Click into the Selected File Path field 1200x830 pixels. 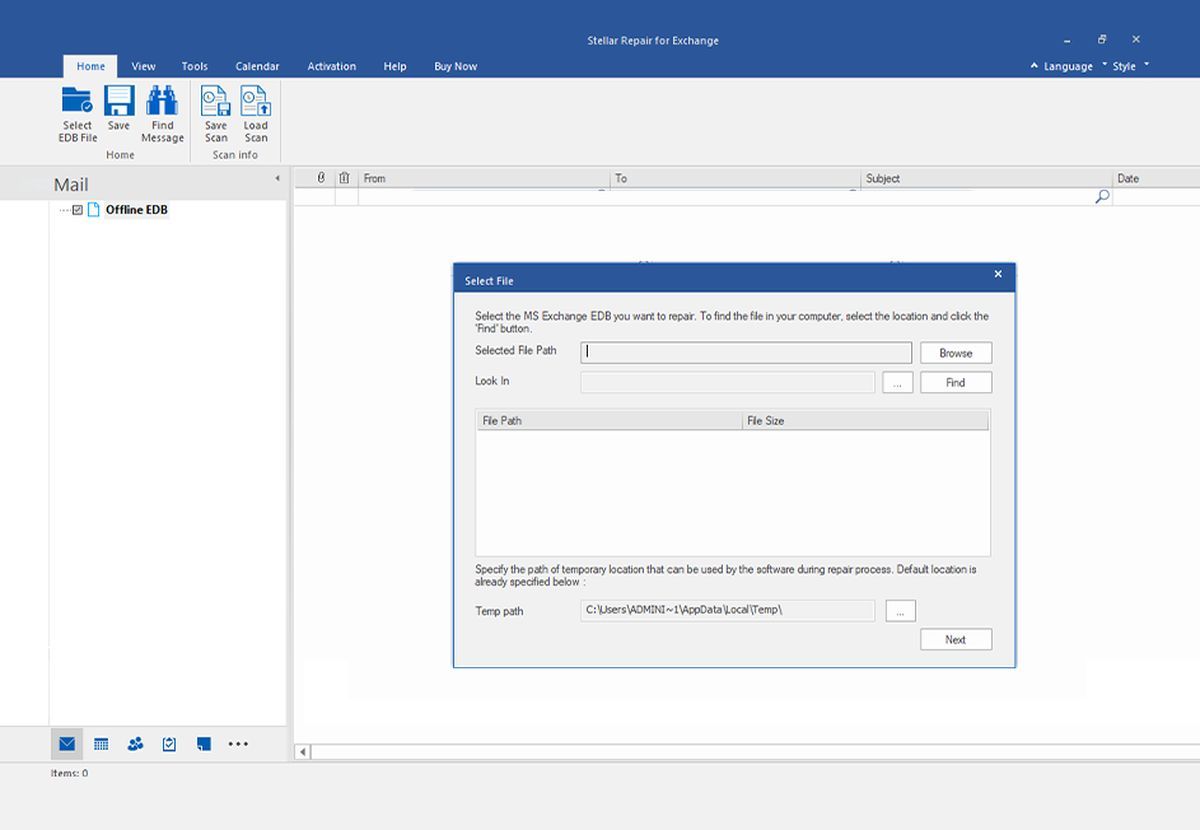click(746, 352)
